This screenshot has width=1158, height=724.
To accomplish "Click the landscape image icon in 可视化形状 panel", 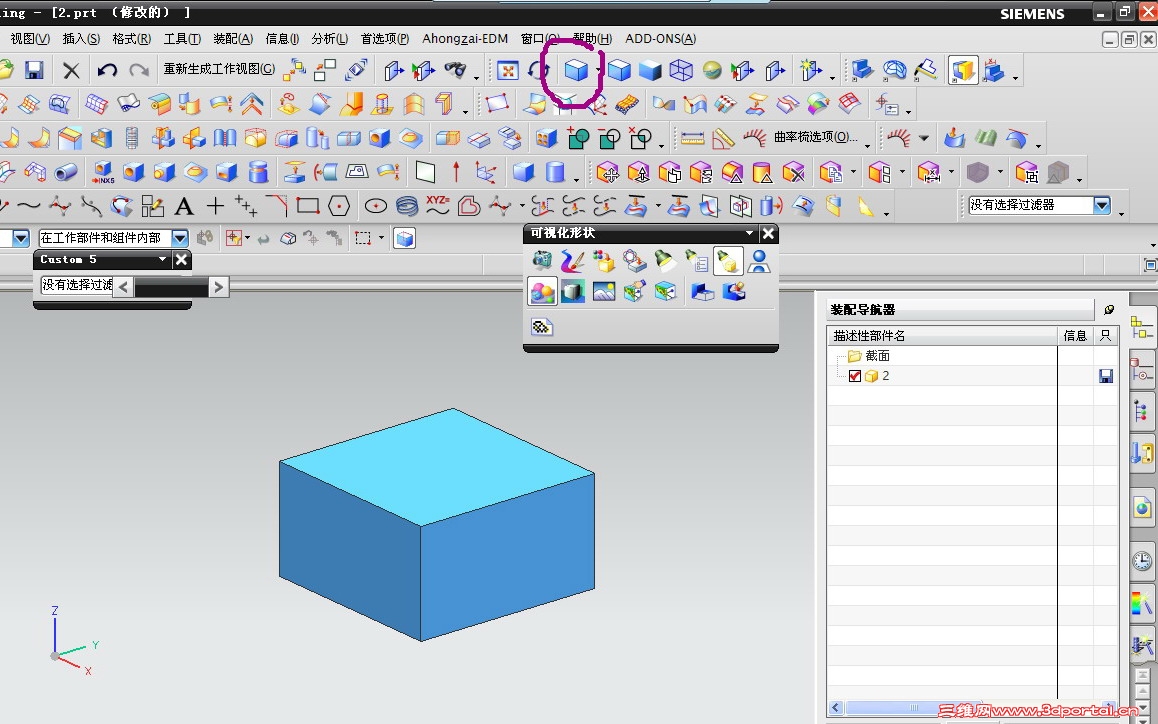I will click(x=603, y=291).
